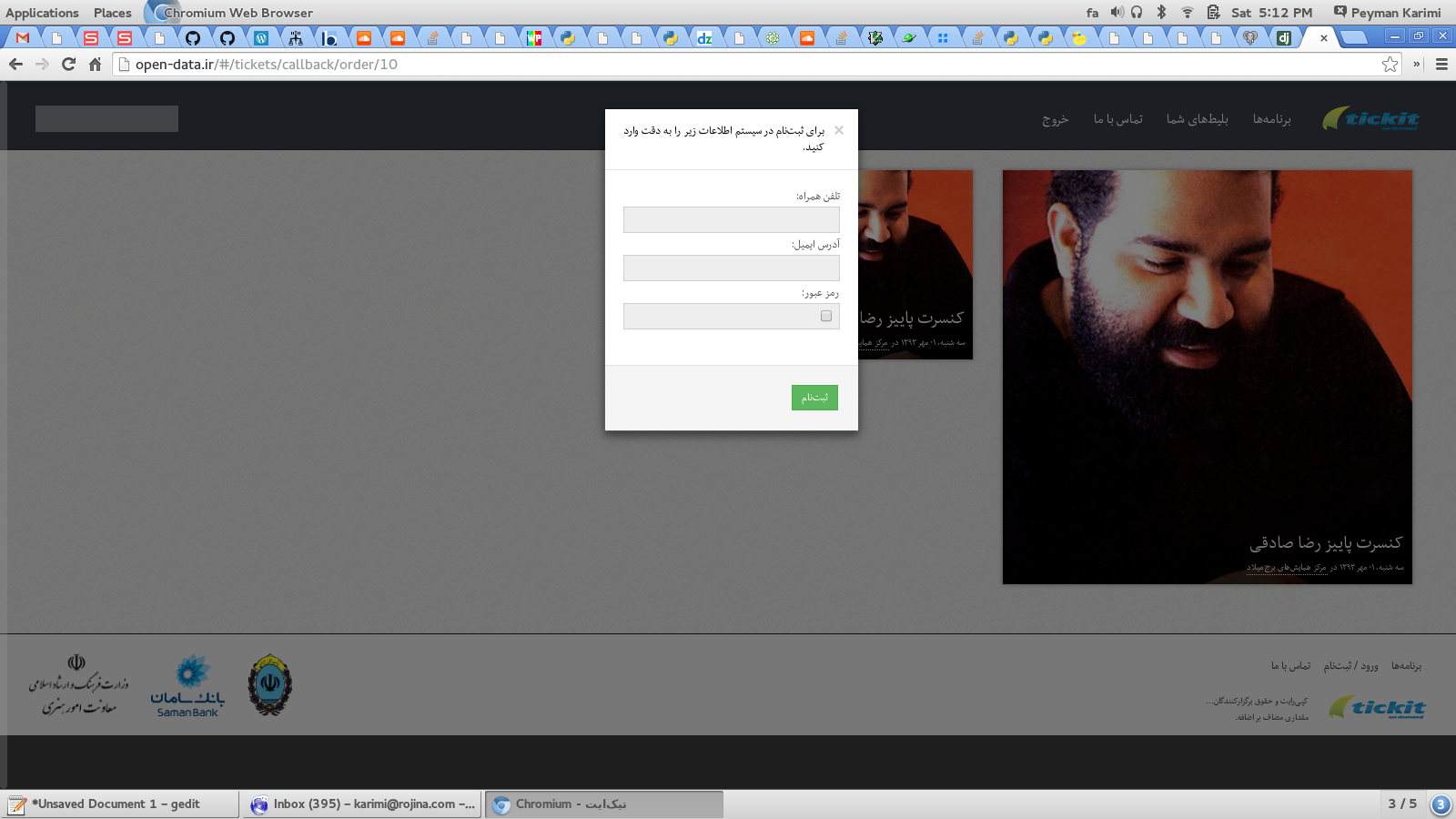Click the مرکز همایش‌های برج میلاد venue link

(1287, 567)
